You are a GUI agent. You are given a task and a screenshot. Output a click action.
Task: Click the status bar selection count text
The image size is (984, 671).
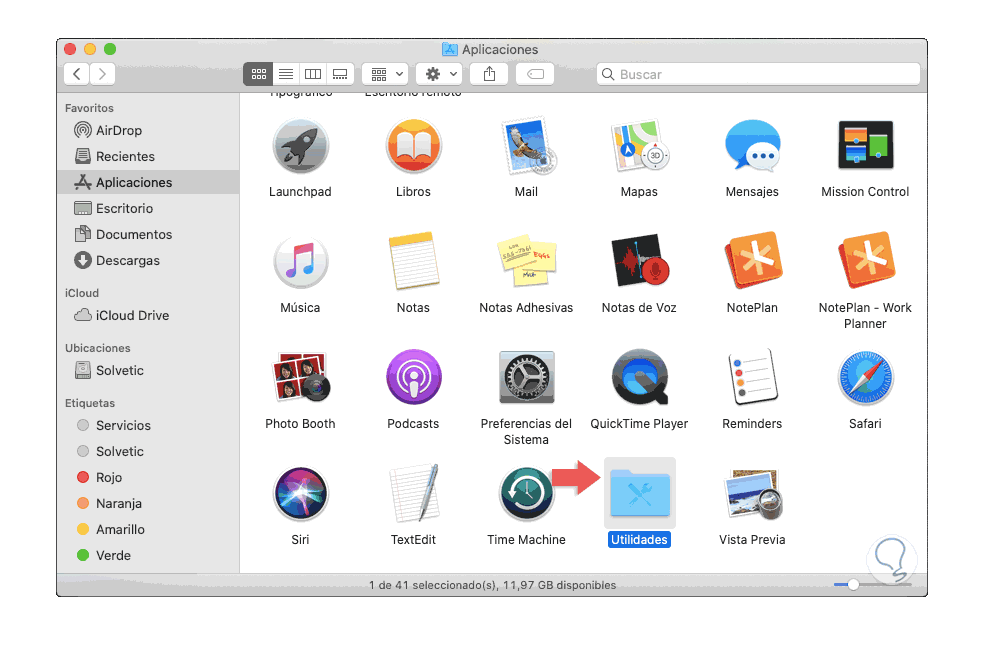pyautogui.click(x=492, y=585)
